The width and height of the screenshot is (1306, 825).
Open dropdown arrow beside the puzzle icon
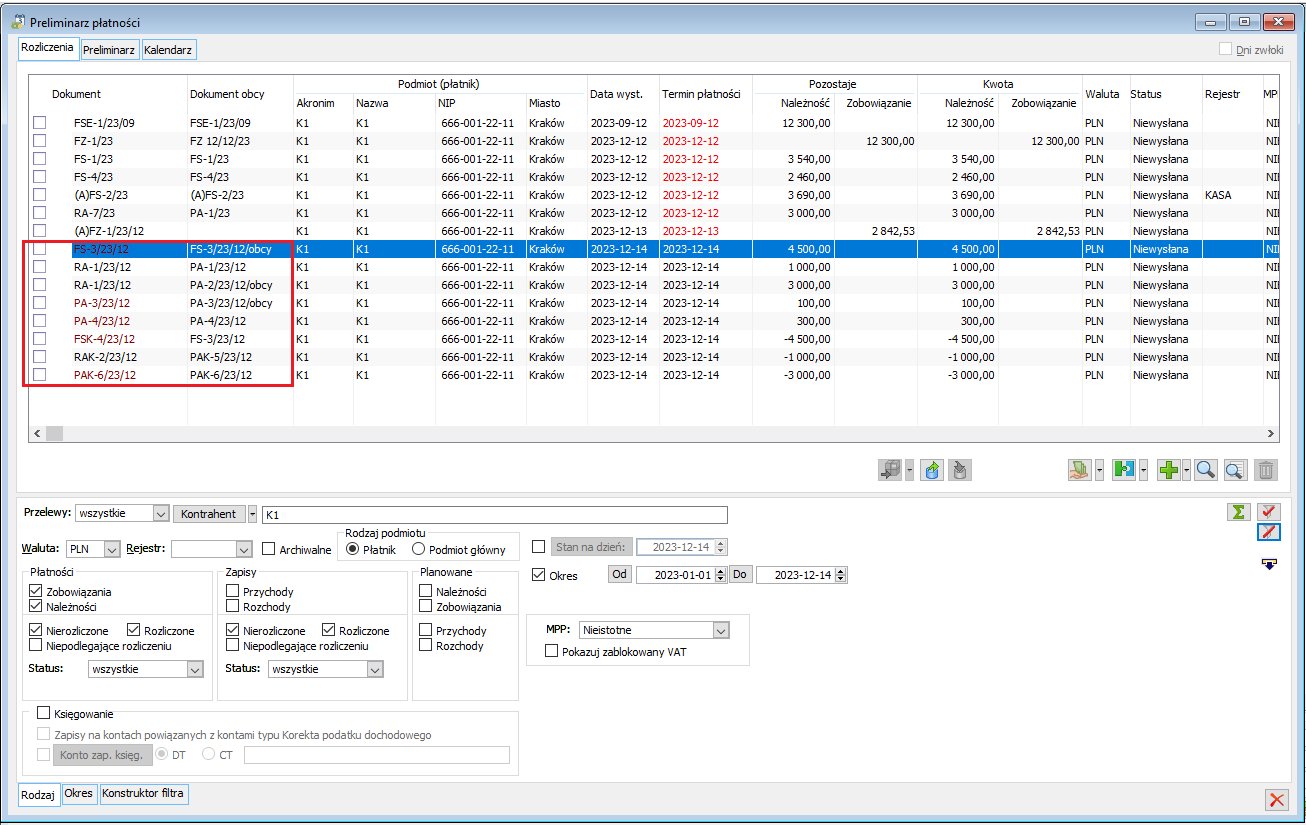tap(1143, 470)
